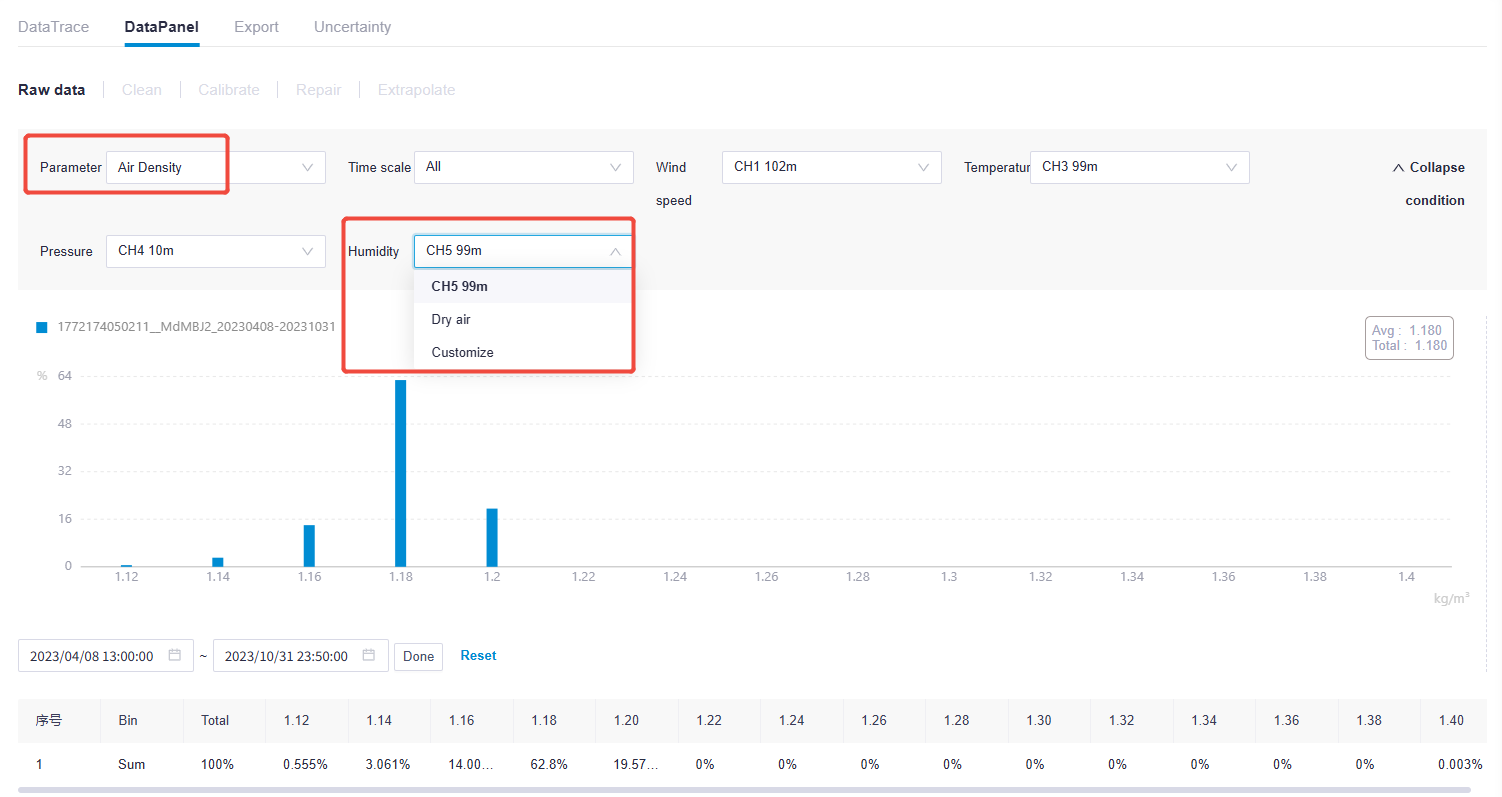Screen dimensions: 1502x797
Task: Choose Customize from humidity list
Action: (x=462, y=352)
